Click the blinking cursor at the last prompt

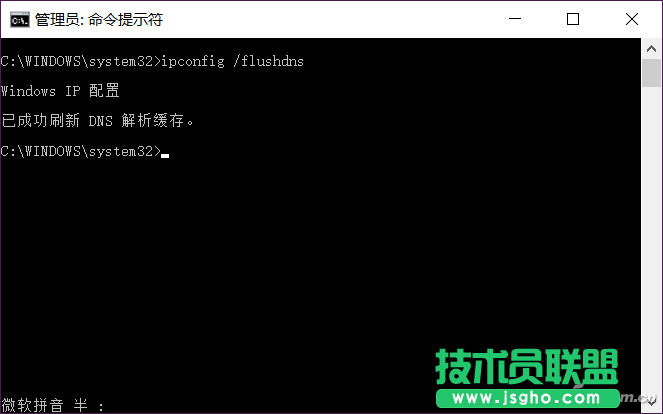[165, 156]
